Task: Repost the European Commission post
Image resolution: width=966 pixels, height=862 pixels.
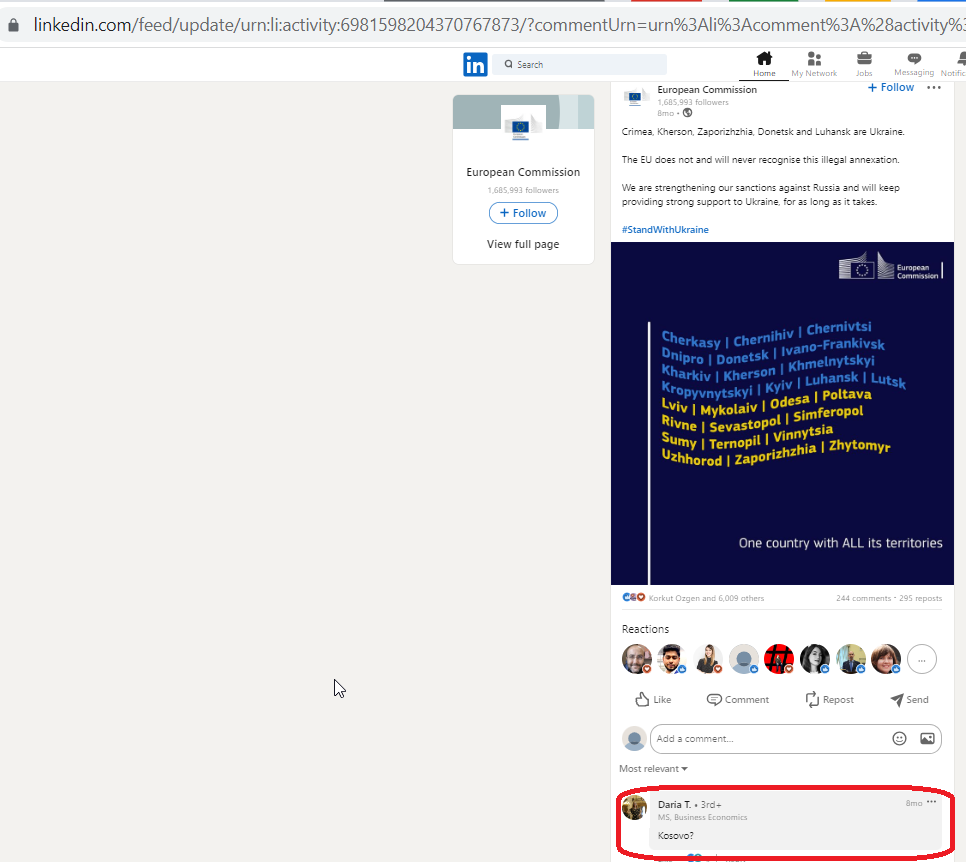Action: tap(829, 699)
